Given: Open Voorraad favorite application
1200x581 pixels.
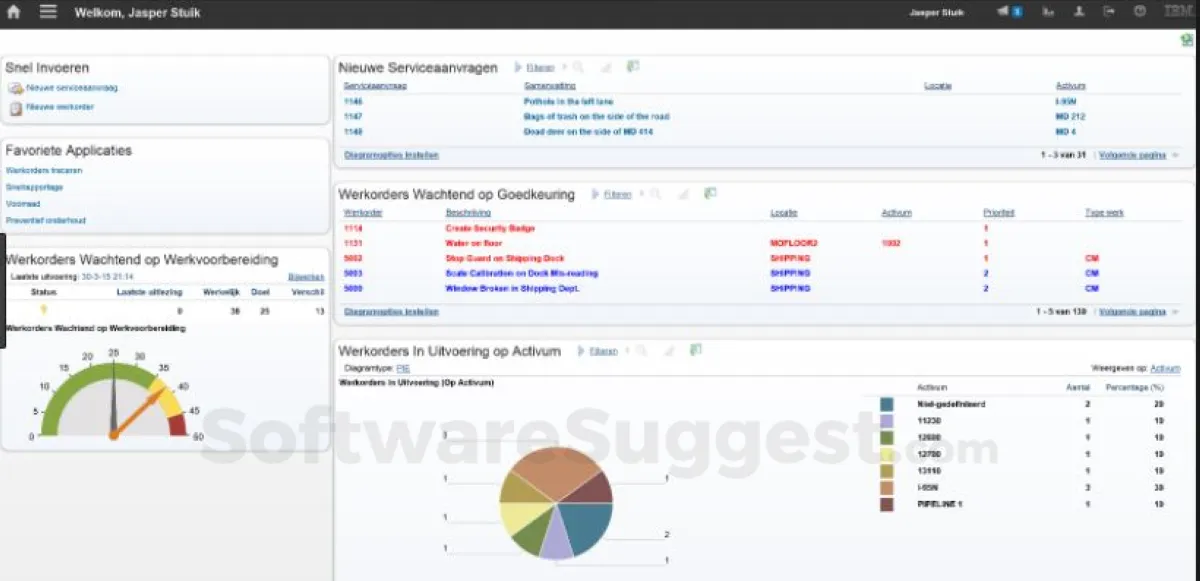Looking at the screenshot, I should tap(22, 203).
